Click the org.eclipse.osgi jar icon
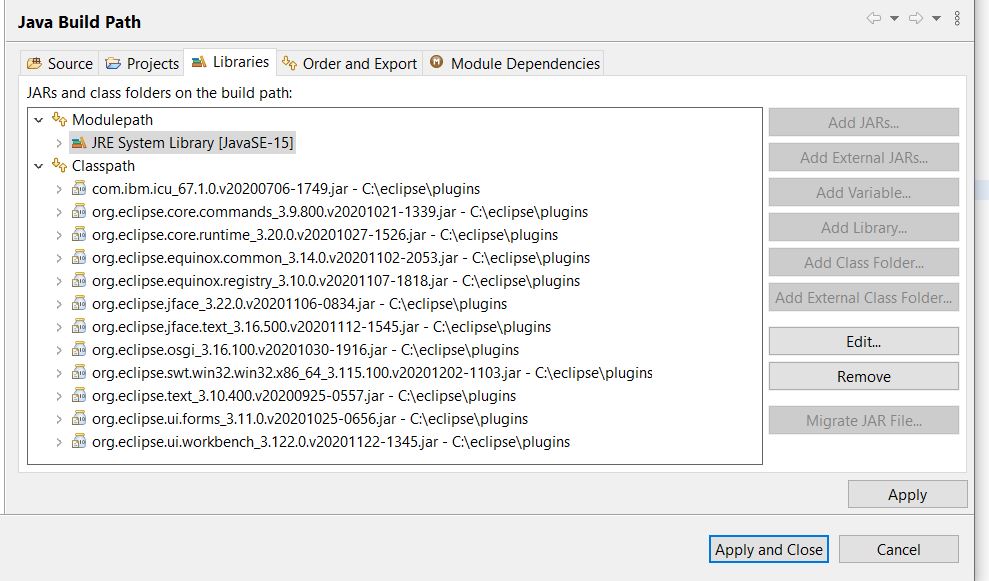This screenshot has width=989, height=581. (79, 350)
